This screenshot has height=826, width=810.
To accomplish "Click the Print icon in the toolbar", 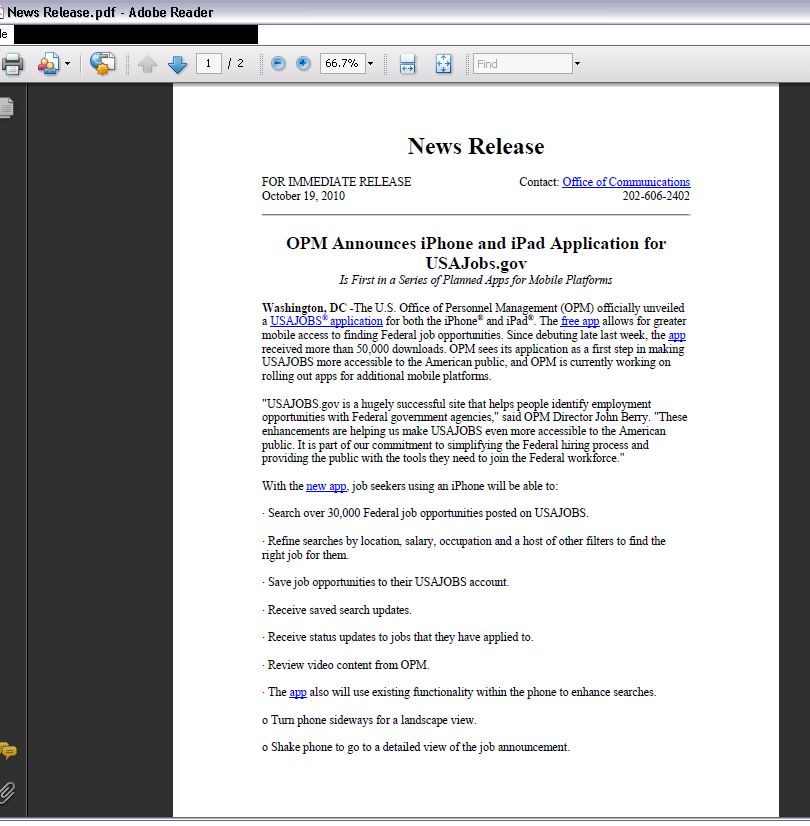I will click(12, 64).
